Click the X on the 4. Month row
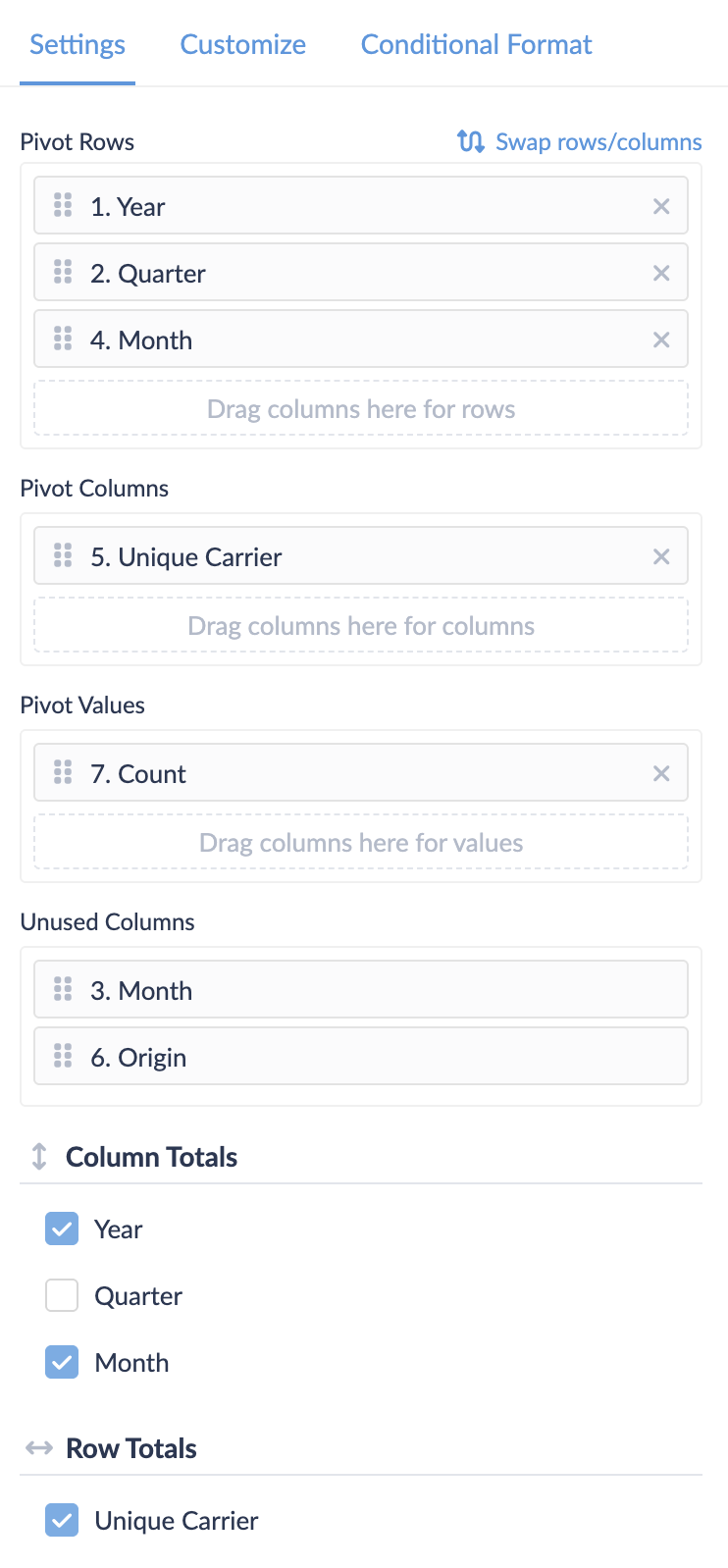Image resolution: width=728 pixels, height=1568 pixels. (x=661, y=340)
